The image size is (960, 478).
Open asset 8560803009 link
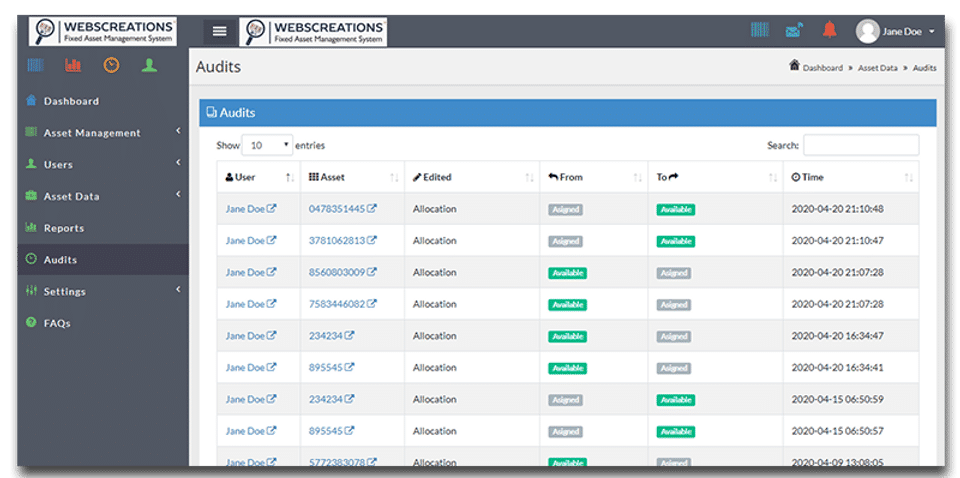pyautogui.click(x=337, y=272)
